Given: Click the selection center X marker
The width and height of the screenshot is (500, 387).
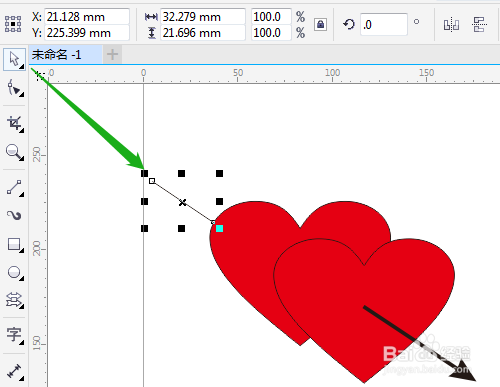Looking at the screenshot, I should pos(182,202).
